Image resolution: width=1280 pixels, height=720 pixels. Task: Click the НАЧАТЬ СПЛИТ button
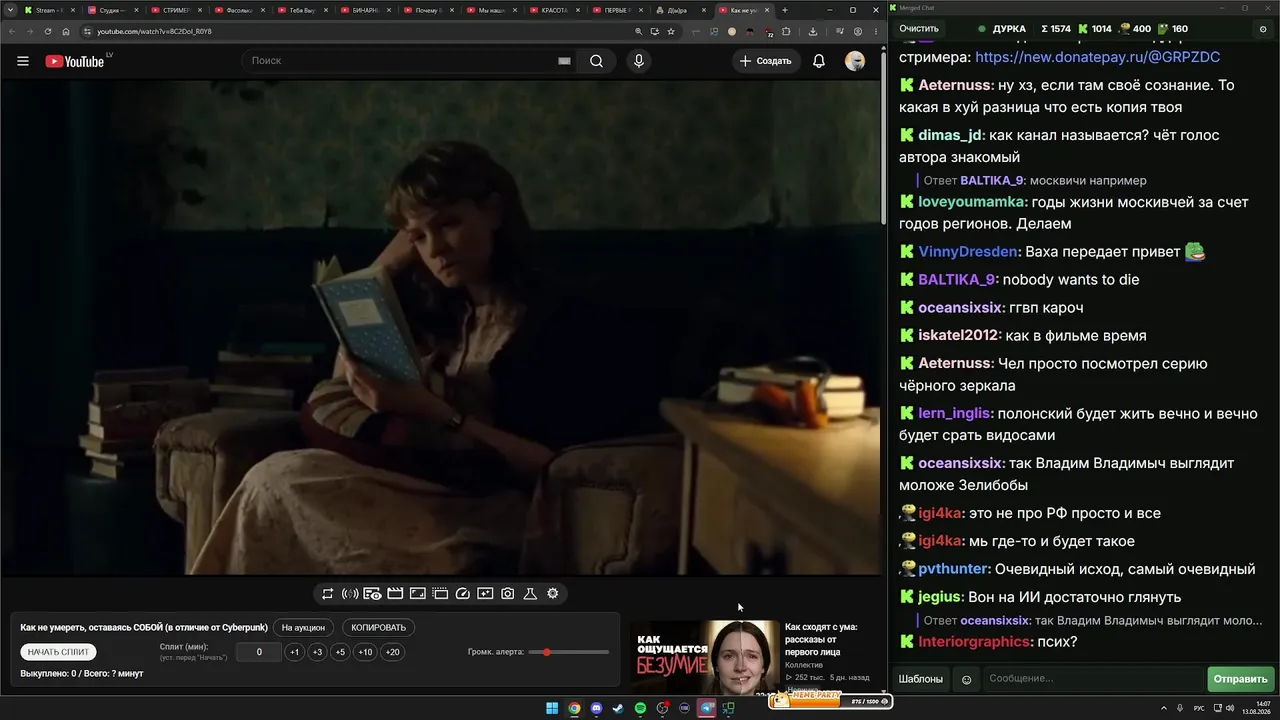(59, 652)
